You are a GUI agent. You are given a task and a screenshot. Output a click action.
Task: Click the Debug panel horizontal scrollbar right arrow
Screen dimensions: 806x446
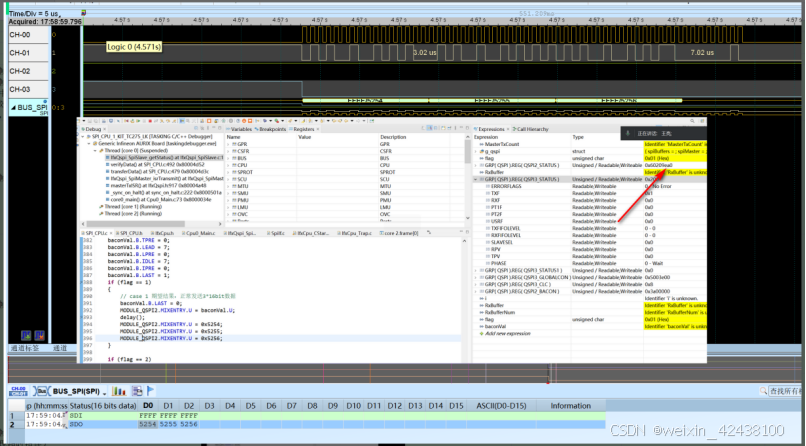[220, 224]
